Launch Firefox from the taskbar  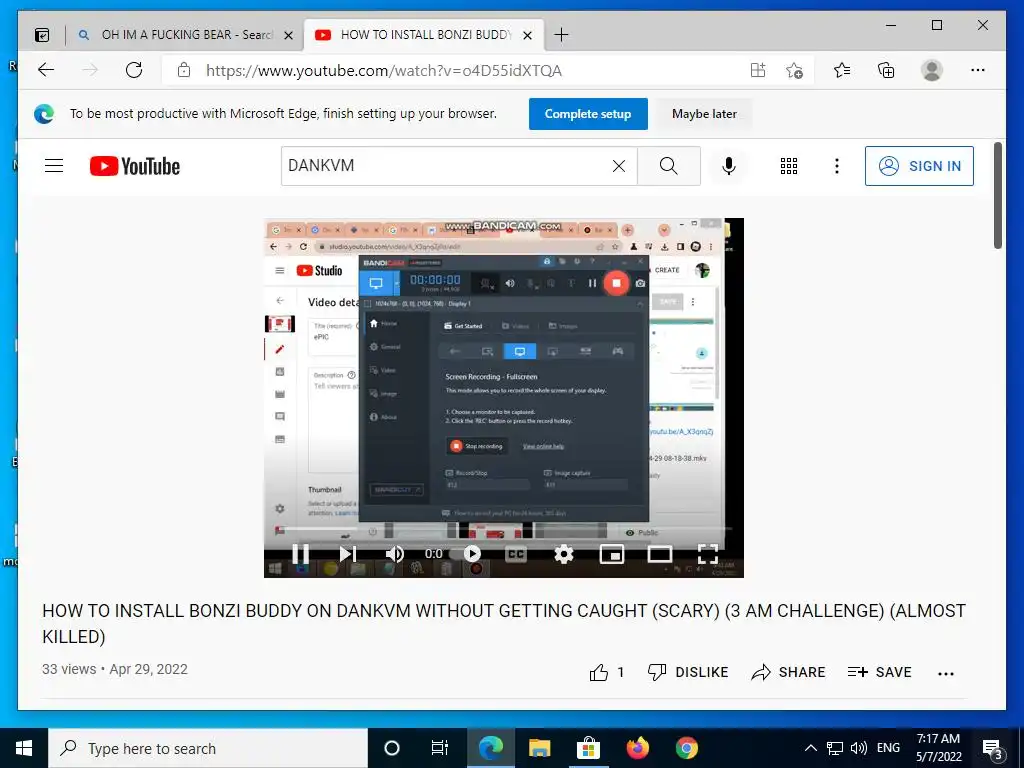pyautogui.click(x=637, y=748)
